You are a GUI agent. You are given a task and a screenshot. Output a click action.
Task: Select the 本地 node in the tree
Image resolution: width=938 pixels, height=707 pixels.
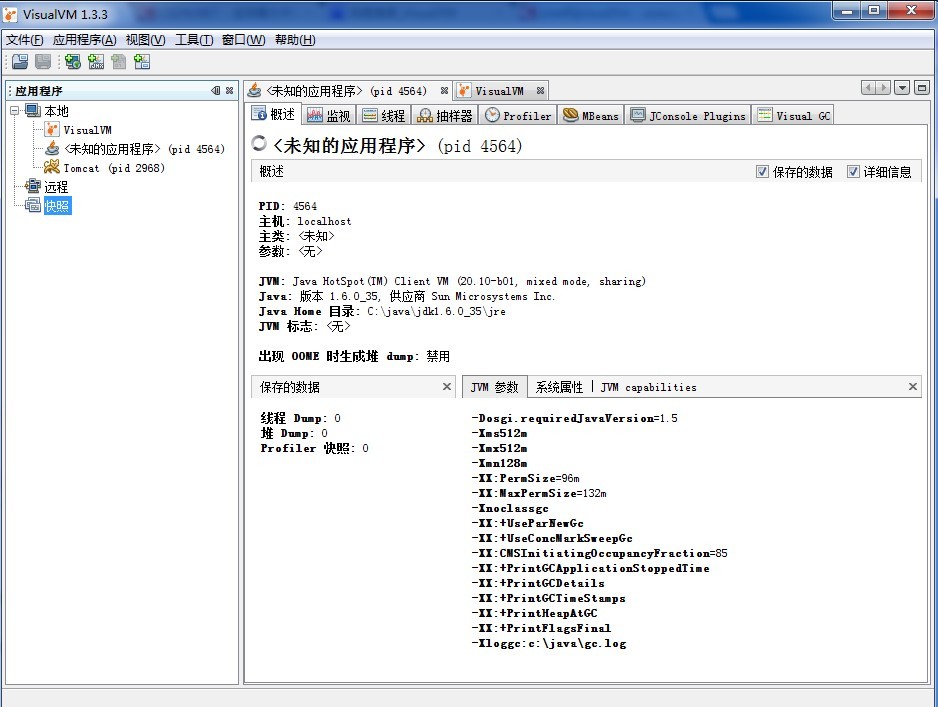pyautogui.click(x=56, y=111)
